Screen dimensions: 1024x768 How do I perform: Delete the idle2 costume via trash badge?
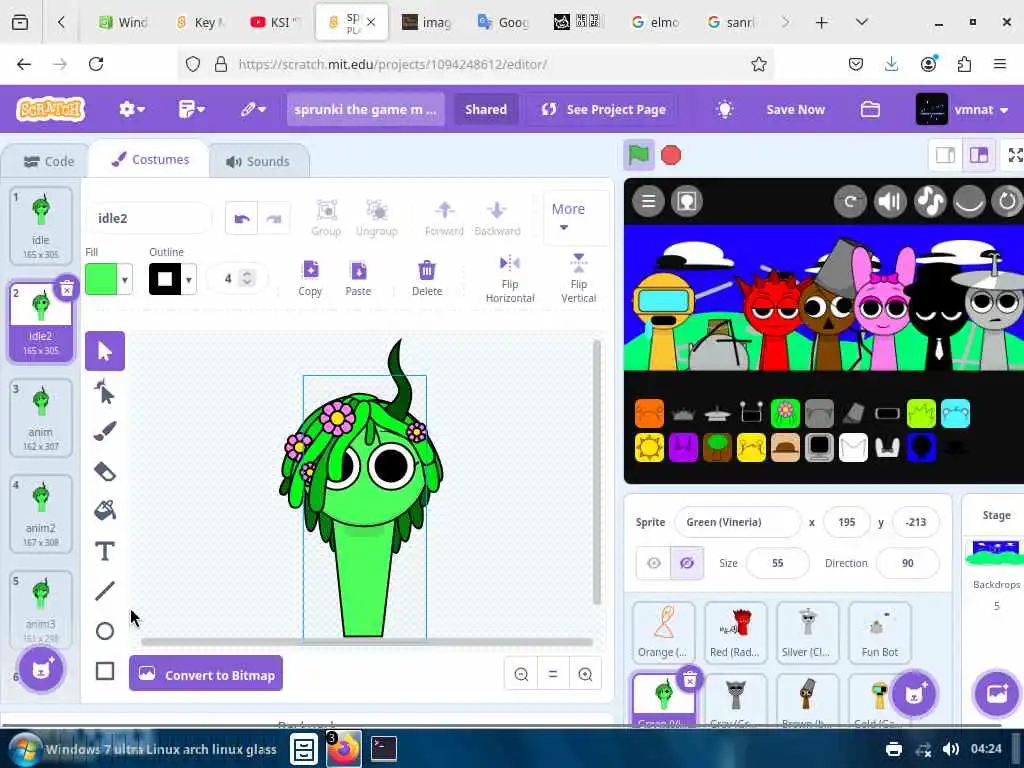coord(67,288)
